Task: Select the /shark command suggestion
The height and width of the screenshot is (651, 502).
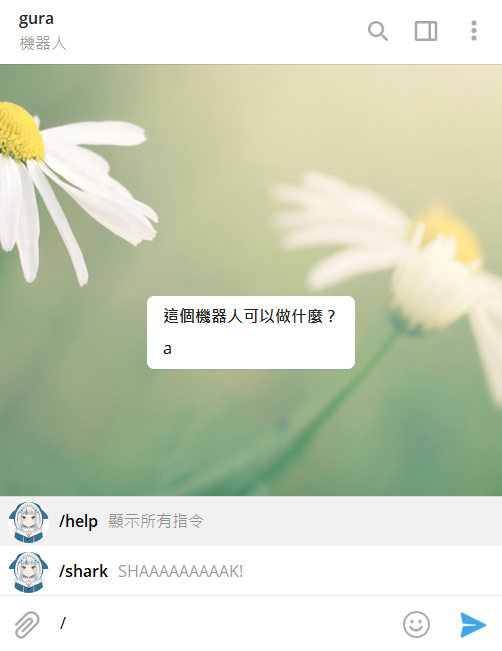Action: coord(251,571)
